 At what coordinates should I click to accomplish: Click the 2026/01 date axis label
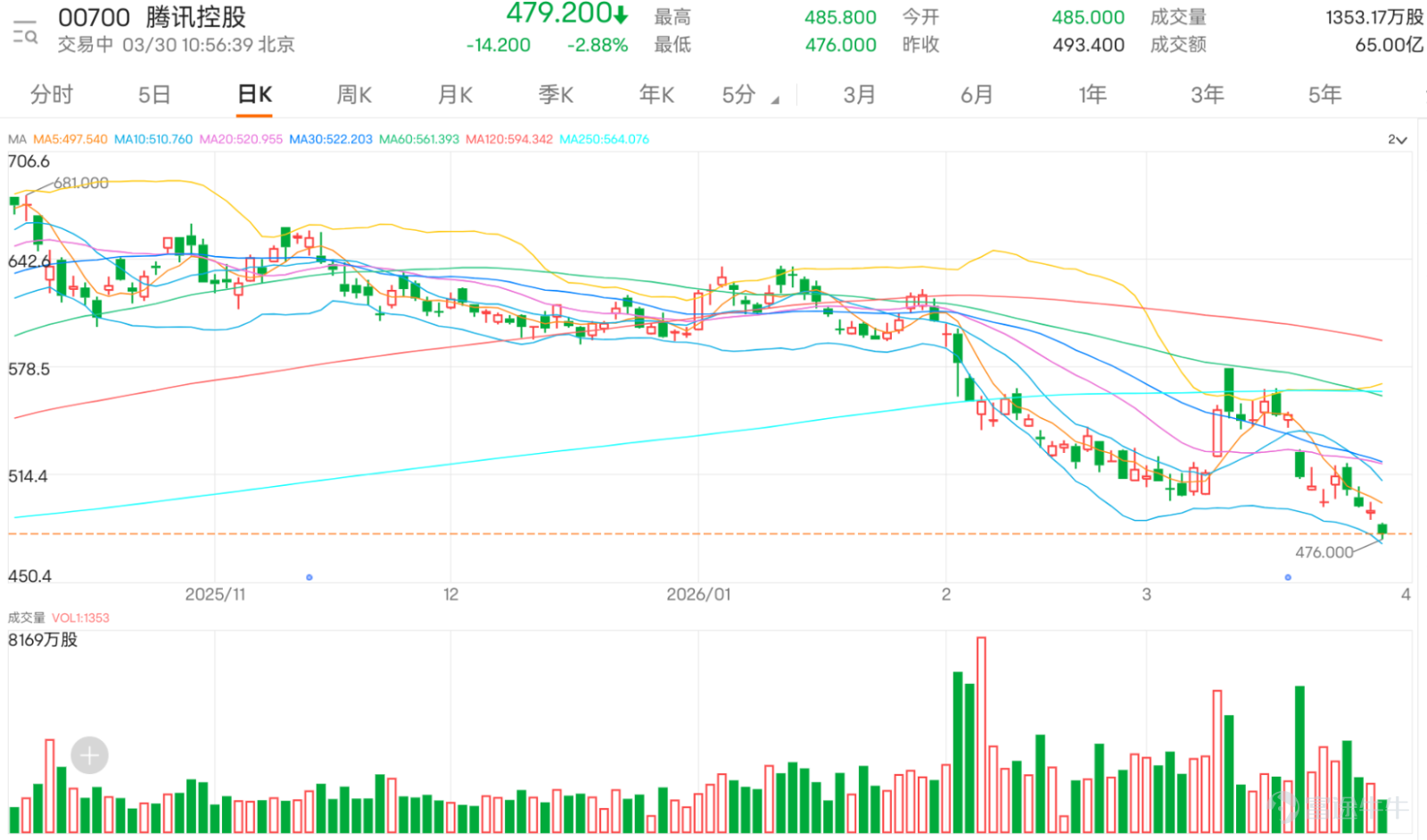698,594
